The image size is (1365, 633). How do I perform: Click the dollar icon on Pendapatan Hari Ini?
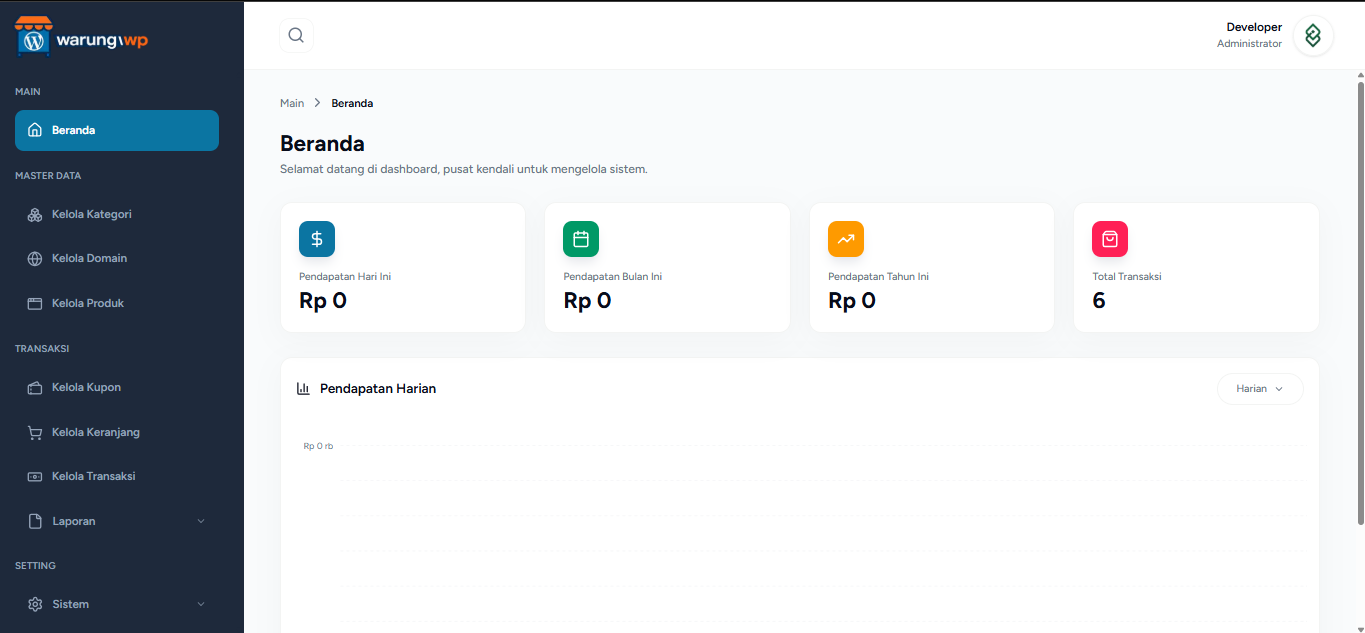317,239
